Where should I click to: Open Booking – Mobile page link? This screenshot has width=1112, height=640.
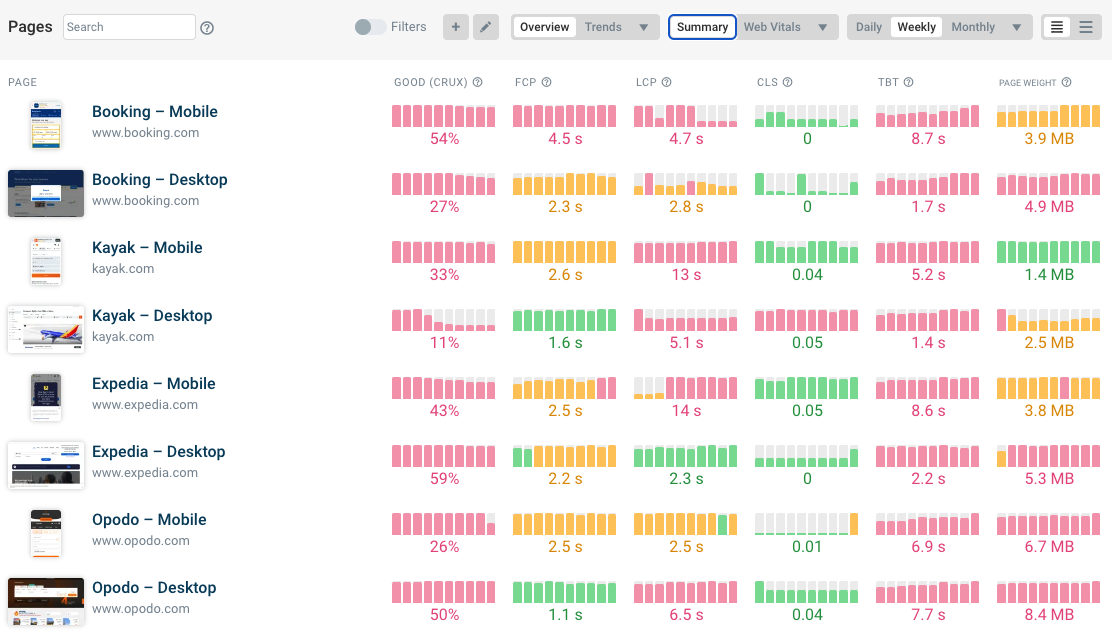point(155,111)
